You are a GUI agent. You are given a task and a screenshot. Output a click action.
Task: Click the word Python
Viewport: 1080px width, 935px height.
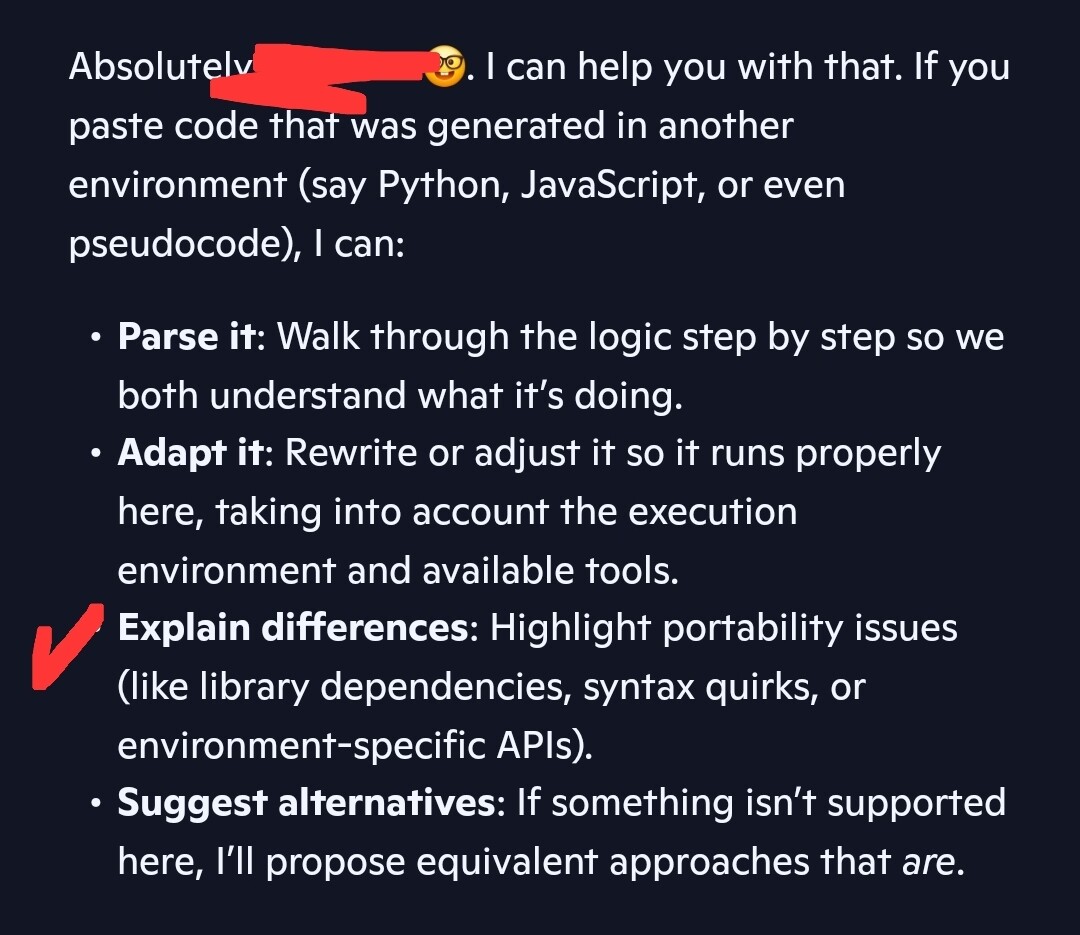(x=443, y=186)
